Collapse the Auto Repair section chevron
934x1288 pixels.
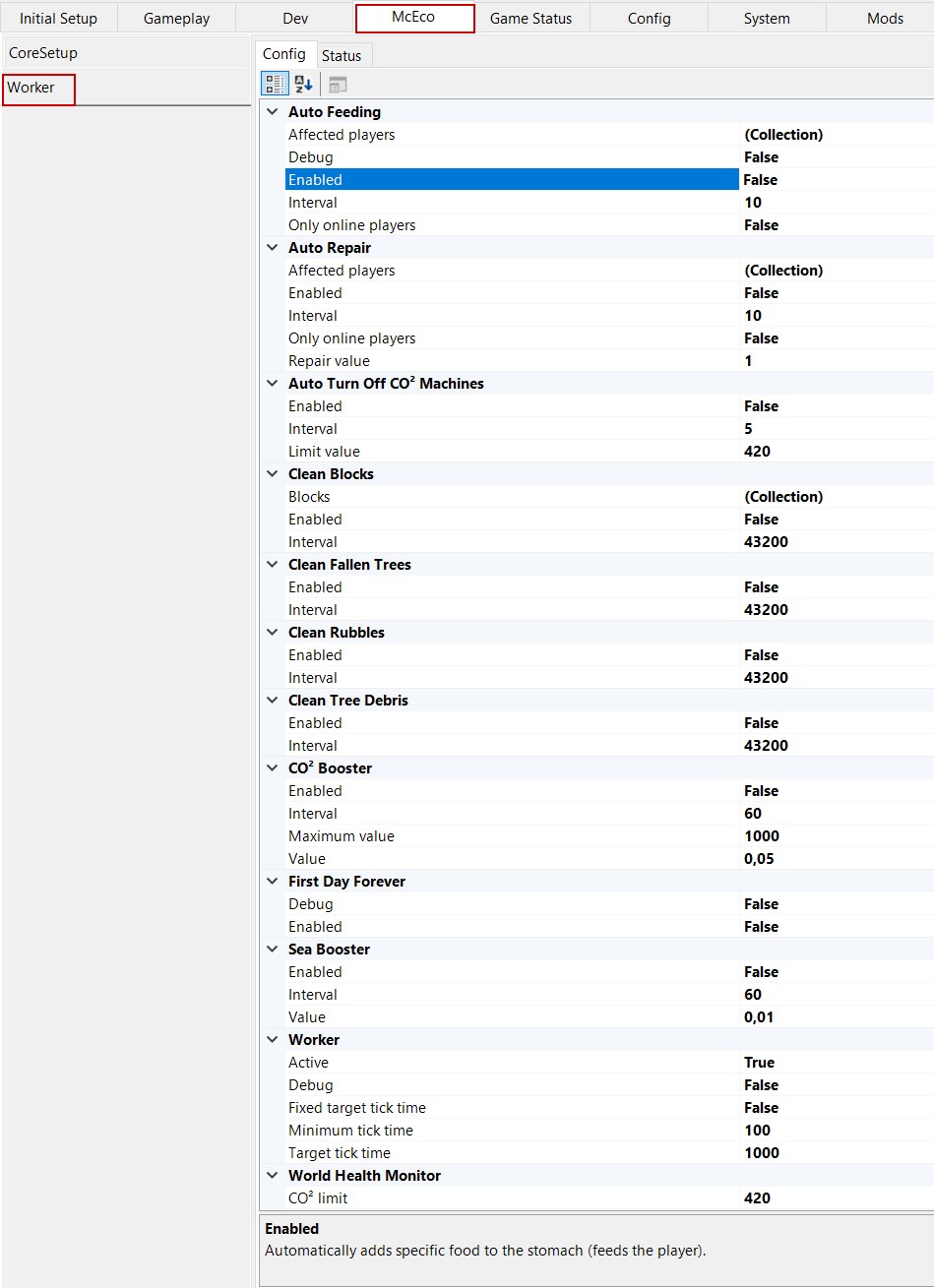(x=273, y=248)
